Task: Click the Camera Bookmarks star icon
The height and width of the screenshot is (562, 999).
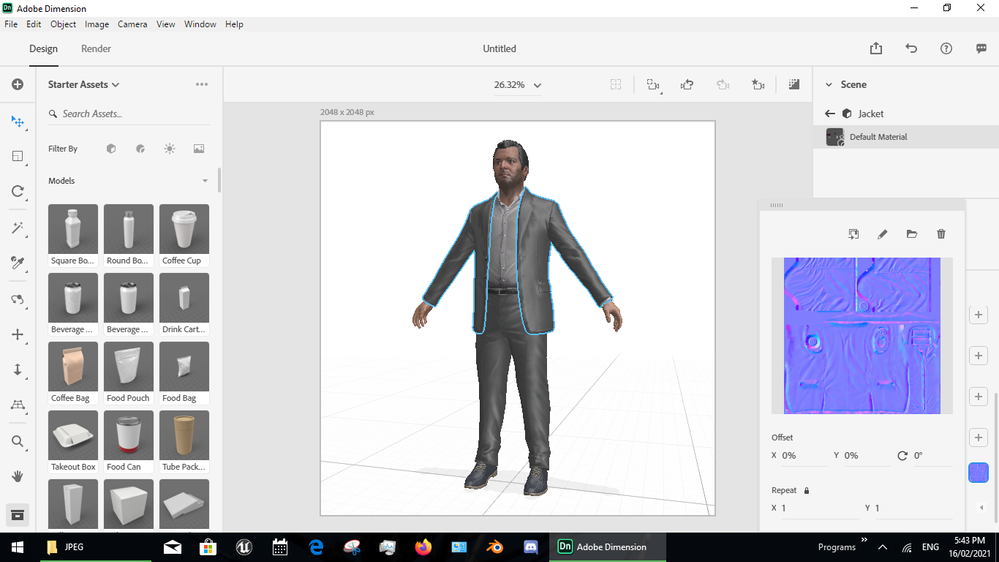Action: pyautogui.click(x=758, y=85)
